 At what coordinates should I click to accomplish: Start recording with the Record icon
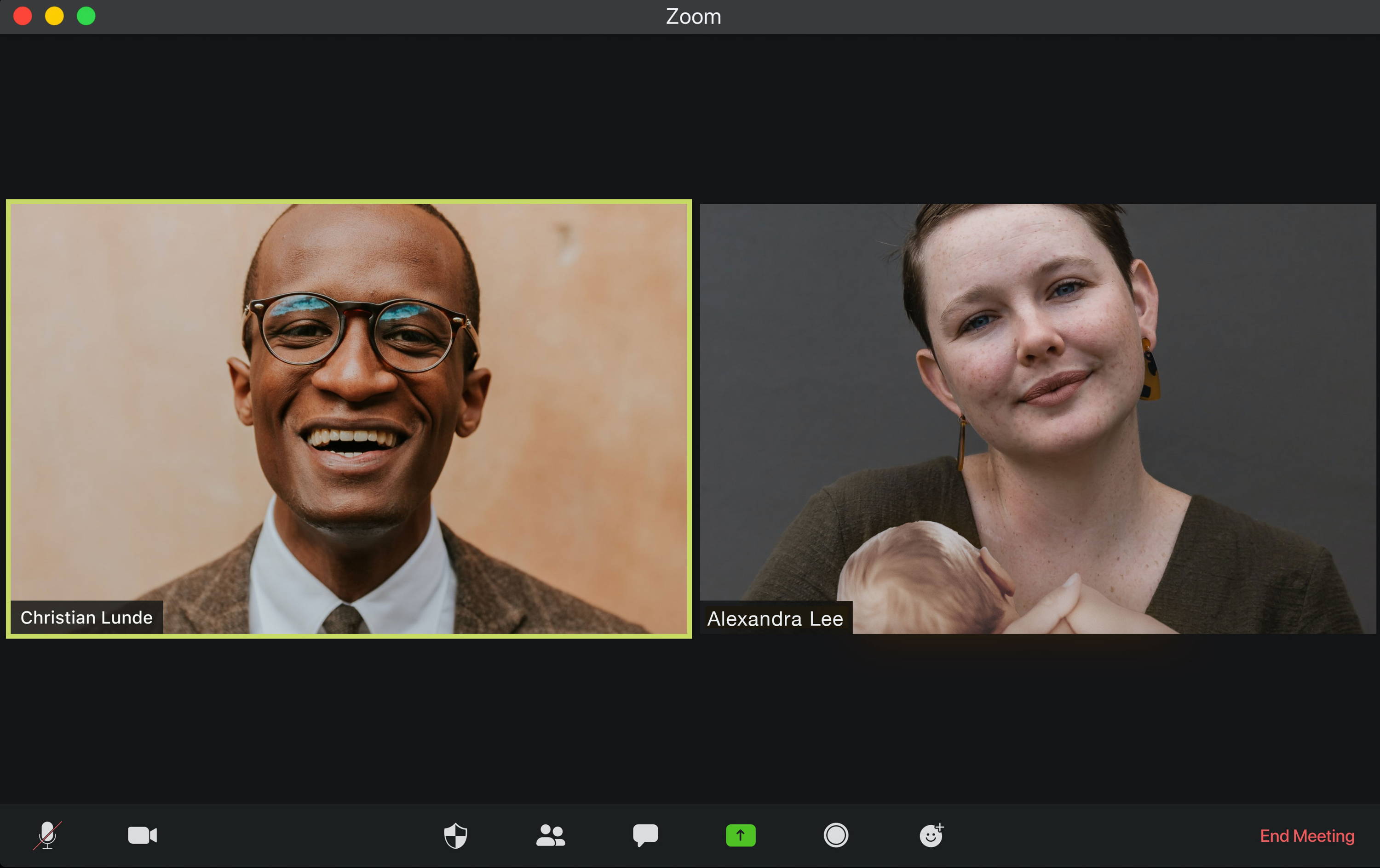tap(835, 835)
